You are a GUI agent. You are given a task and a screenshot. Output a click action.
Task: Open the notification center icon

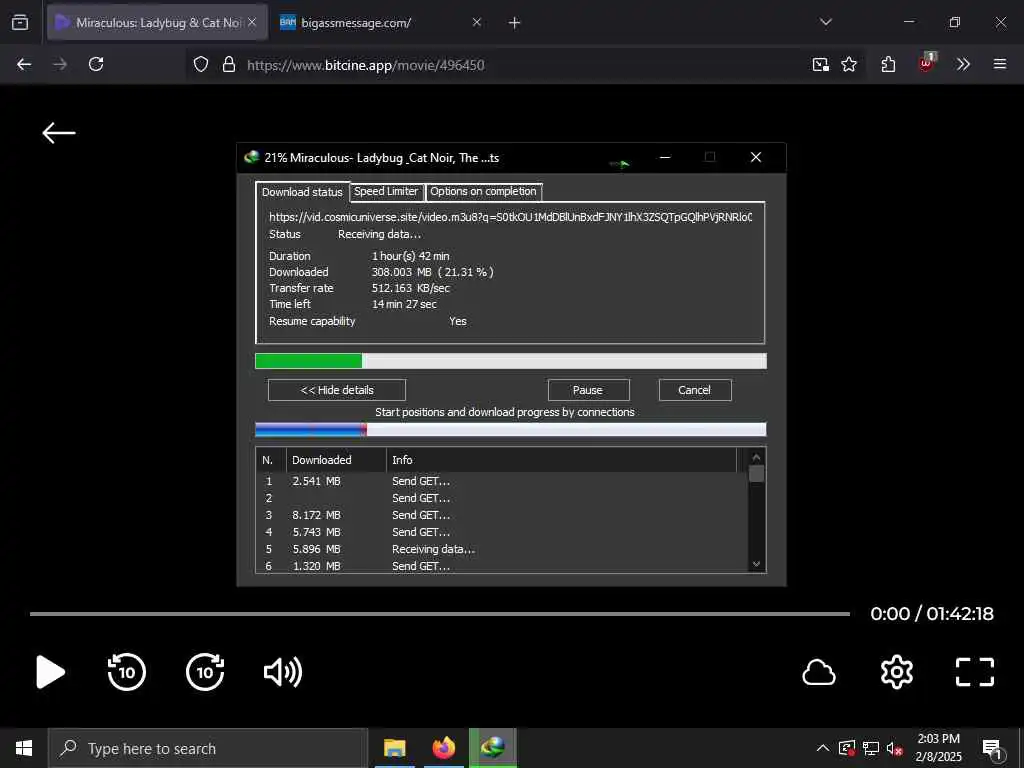pyautogui.click(x=992, y=749)
